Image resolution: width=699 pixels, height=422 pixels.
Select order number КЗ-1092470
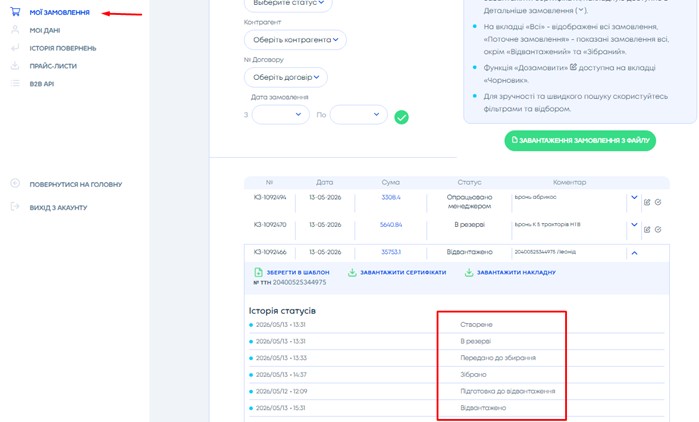coord(270,225)
